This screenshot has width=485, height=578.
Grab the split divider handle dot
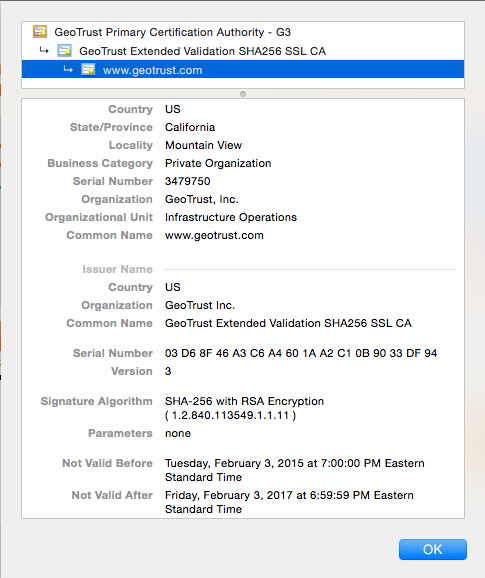pos(243,94)
